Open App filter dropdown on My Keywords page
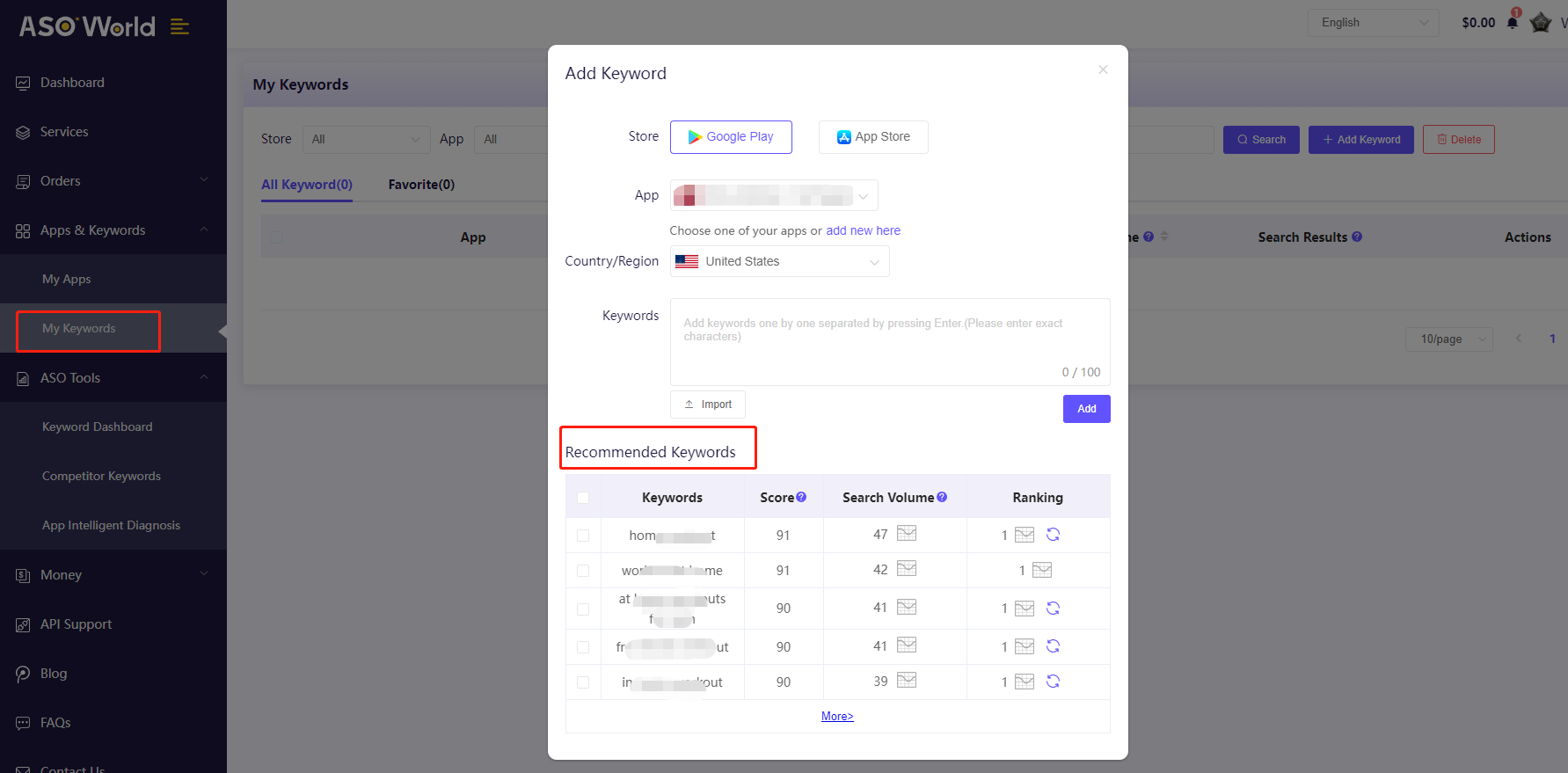The image size is (1568, 773). click(x=511, y=139)
